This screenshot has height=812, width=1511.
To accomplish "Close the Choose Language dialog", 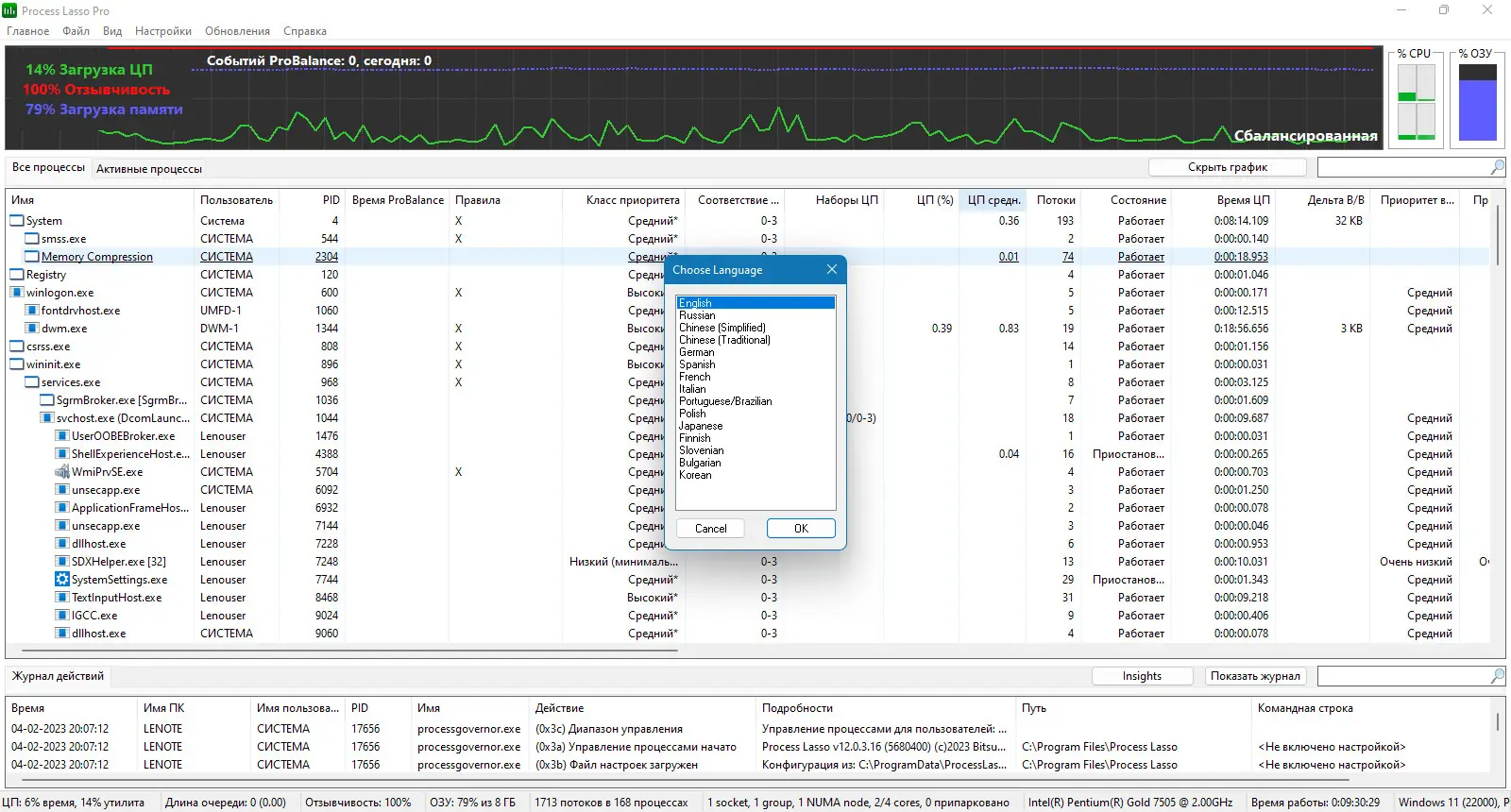I will click(832, 269).
